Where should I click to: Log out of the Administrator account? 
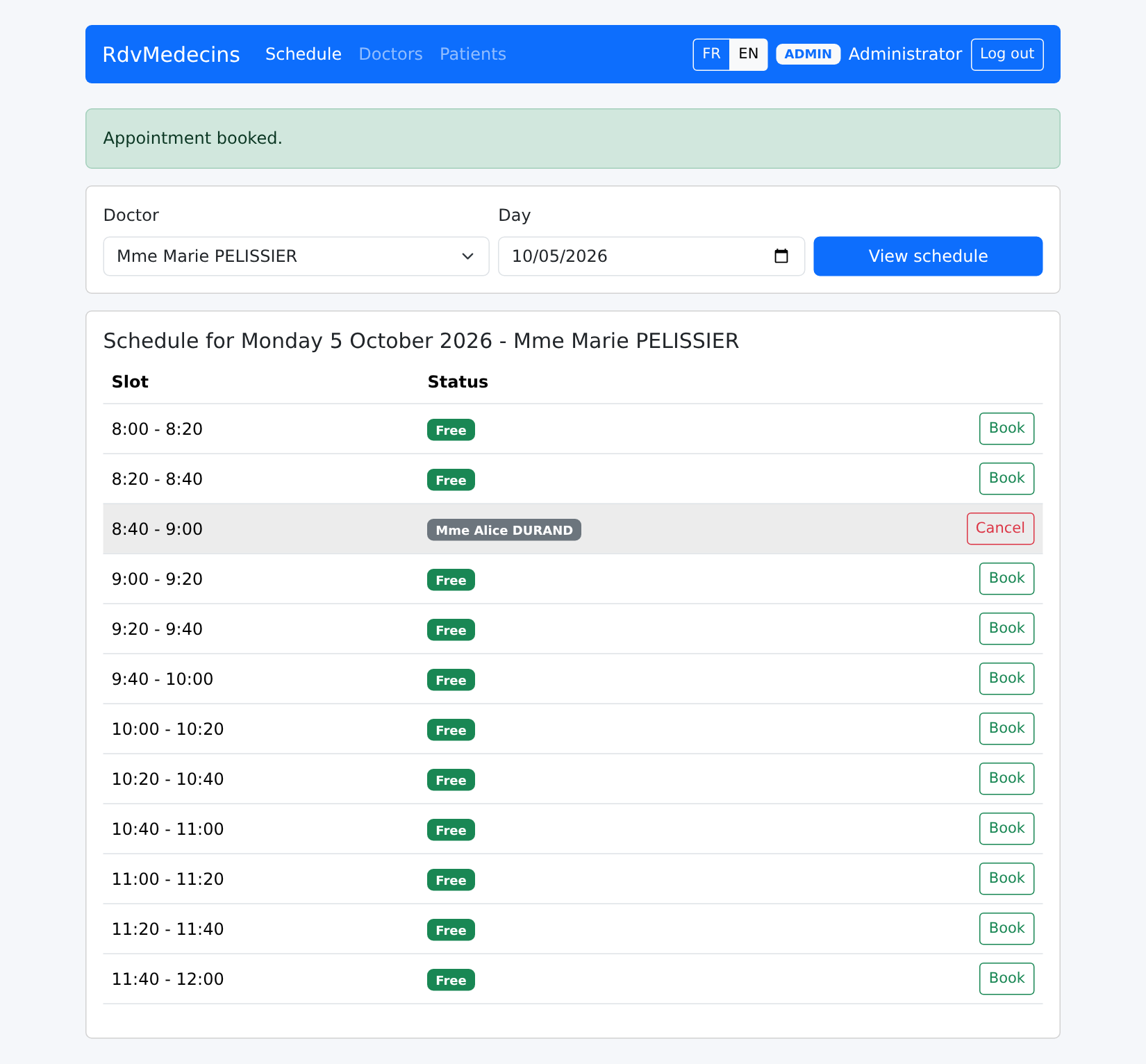point(1007,54)
